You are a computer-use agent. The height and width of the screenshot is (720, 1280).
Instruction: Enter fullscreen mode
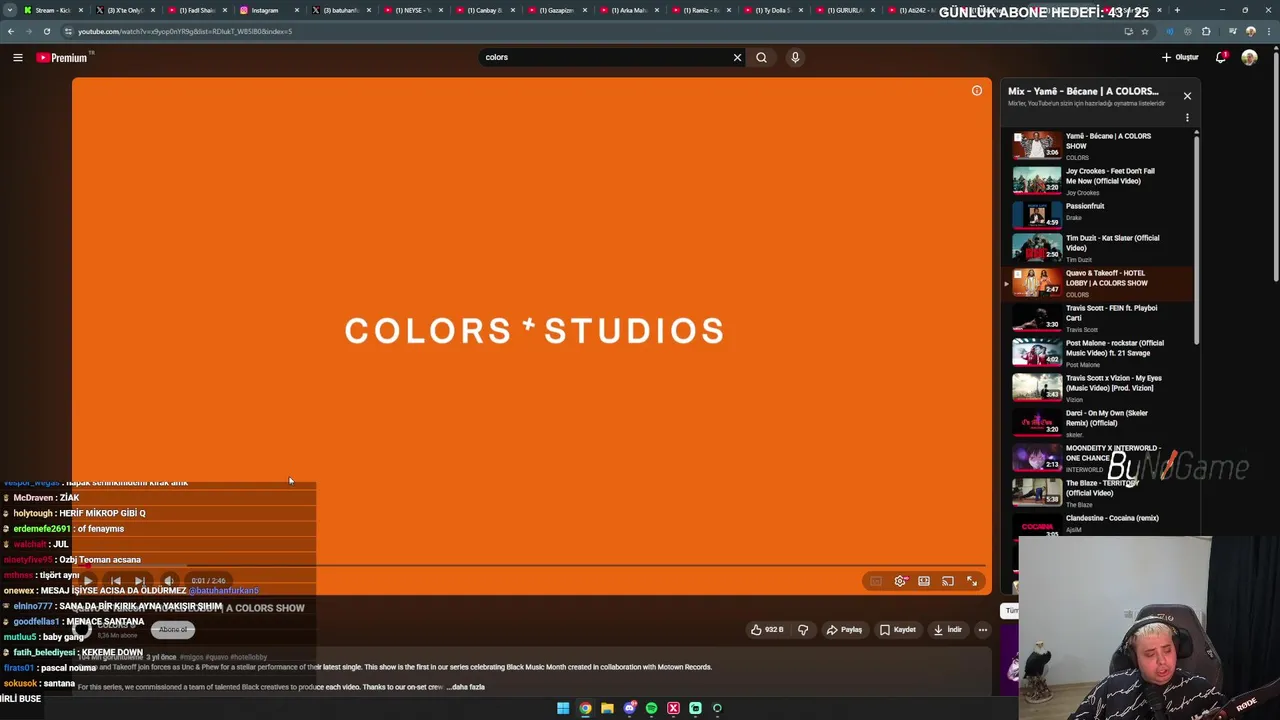(x=972, y=581)
